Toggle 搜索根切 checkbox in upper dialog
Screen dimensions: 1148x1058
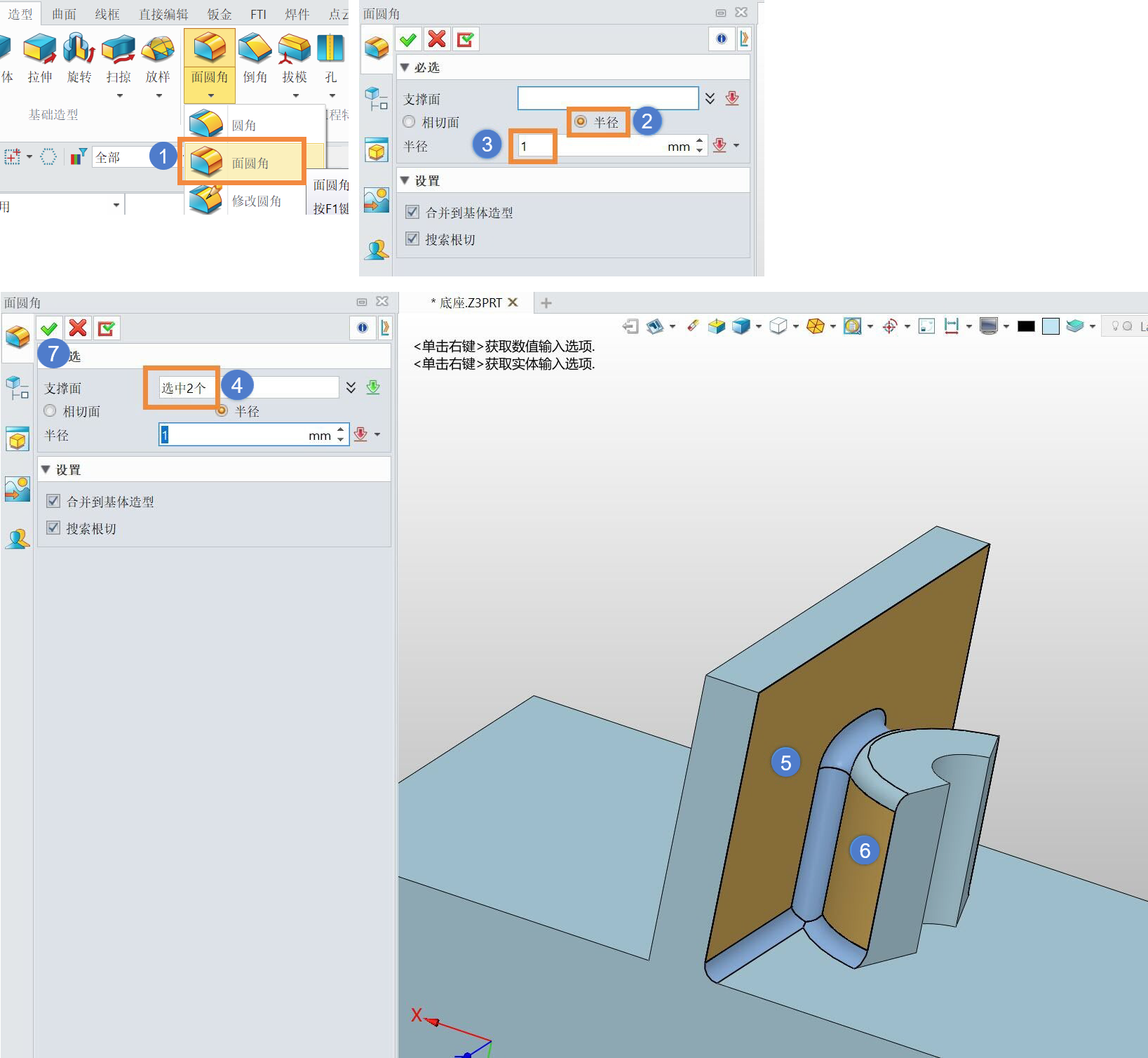[x=412, y=239]
